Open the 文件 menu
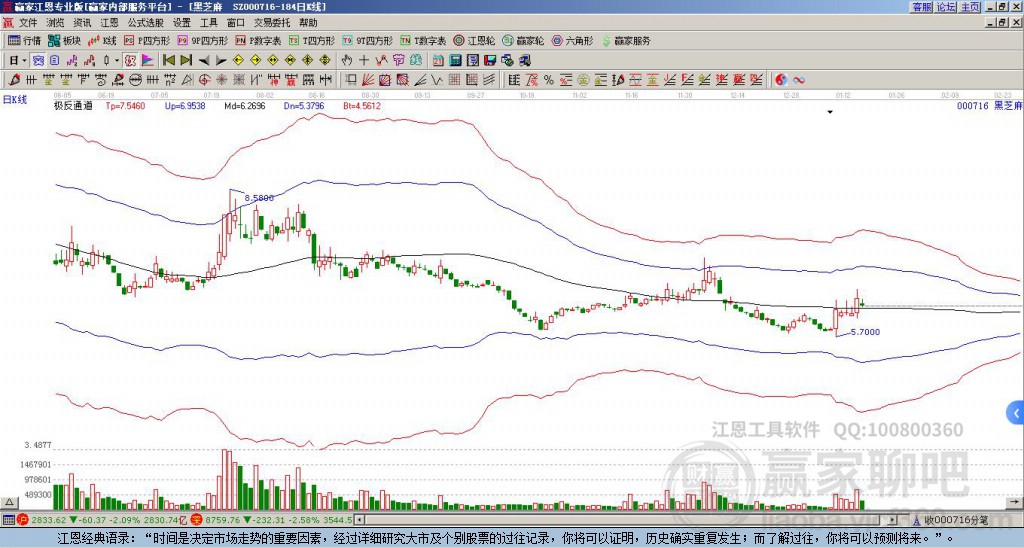Screen dimensions: 1024x548 [x=28, y=23]
